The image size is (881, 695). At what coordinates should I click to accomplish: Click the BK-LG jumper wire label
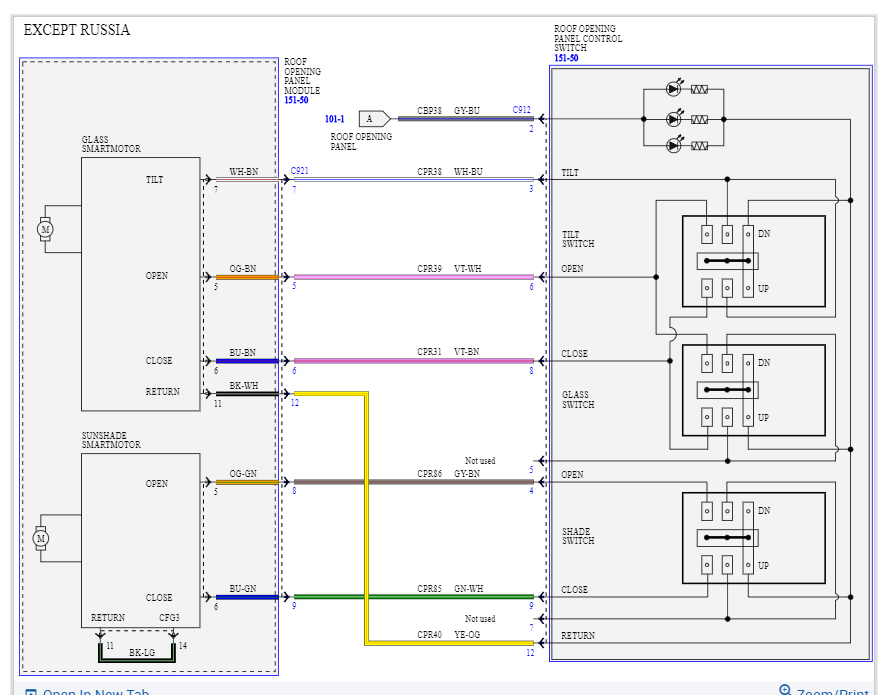tap(142, 652)
